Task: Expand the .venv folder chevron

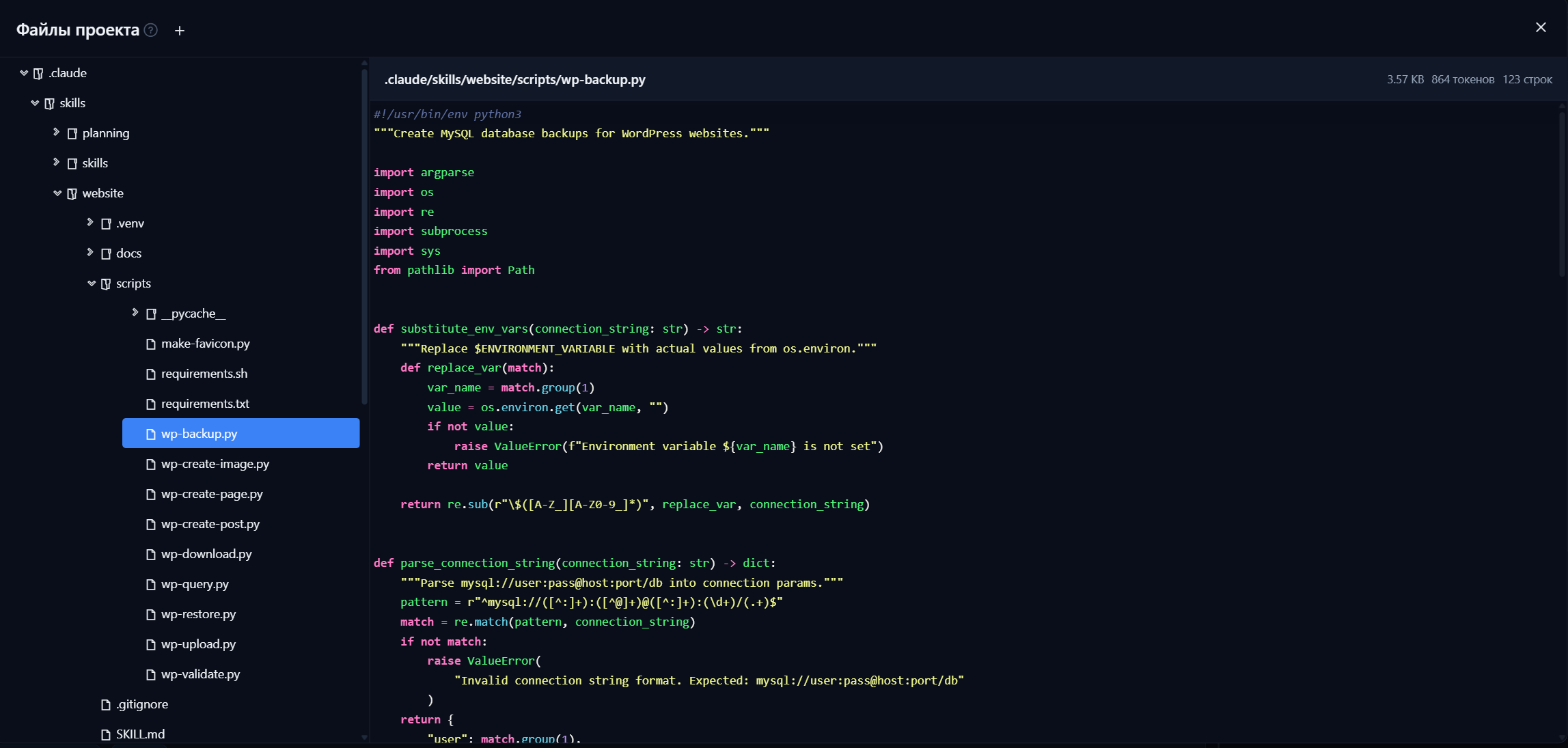Action: [x=90, y=222]
